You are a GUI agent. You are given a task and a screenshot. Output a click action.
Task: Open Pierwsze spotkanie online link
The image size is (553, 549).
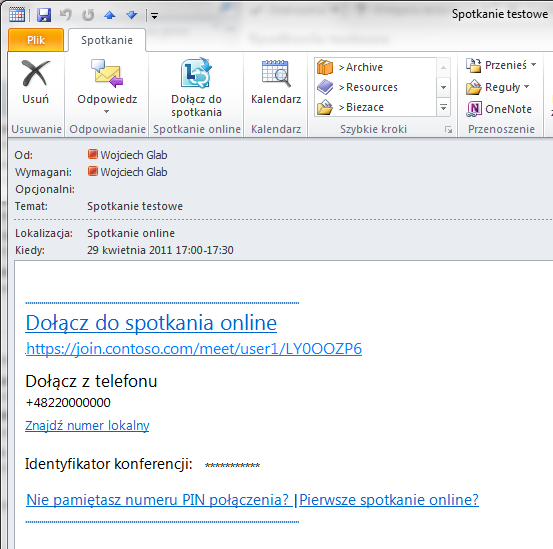tap(389, 500)
